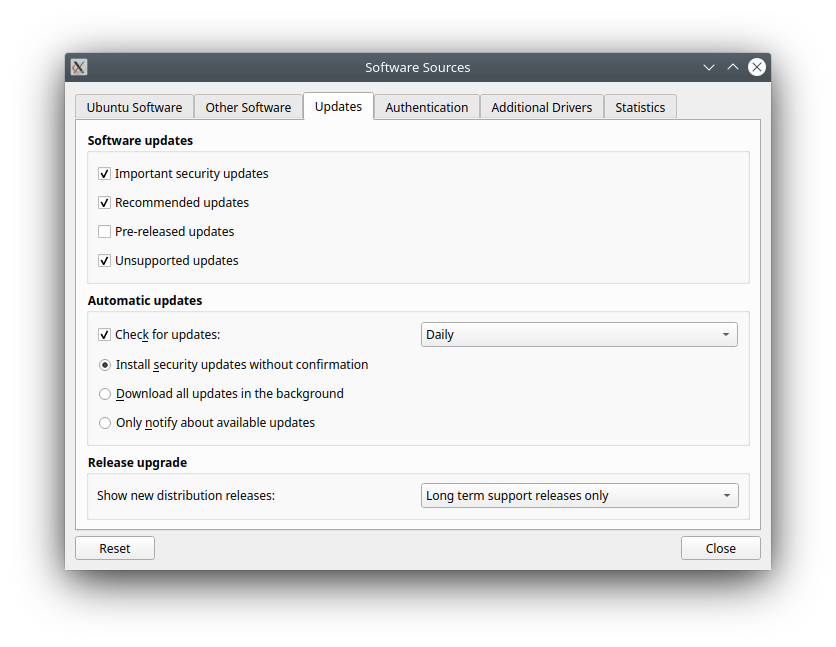836x647 pixels.
Task: Choose Download all updates in the background
Action: click(105, 394)
